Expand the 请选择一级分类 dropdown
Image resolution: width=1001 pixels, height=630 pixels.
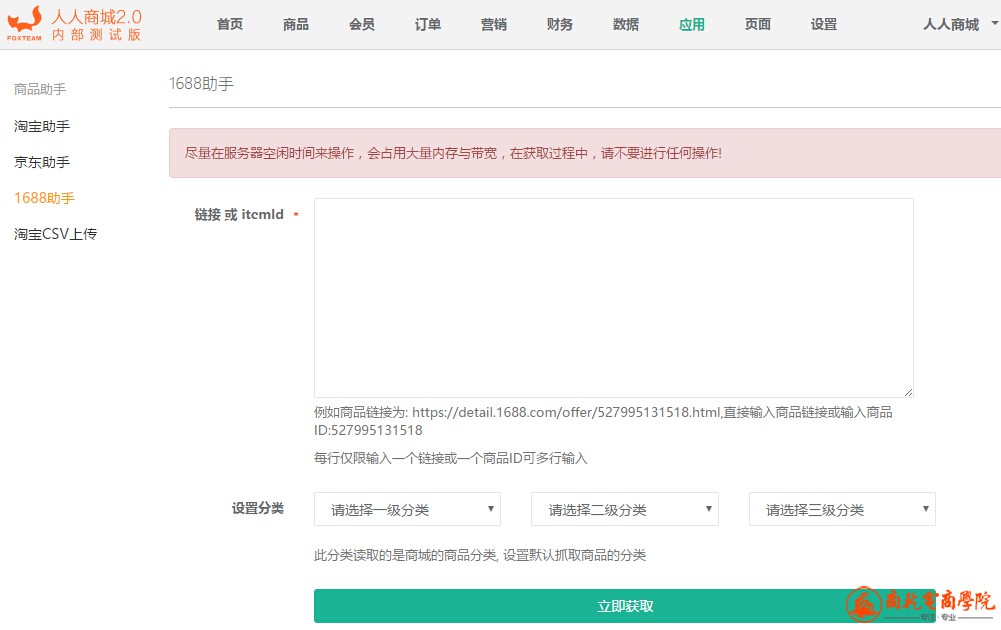click(x=407, y=509)
